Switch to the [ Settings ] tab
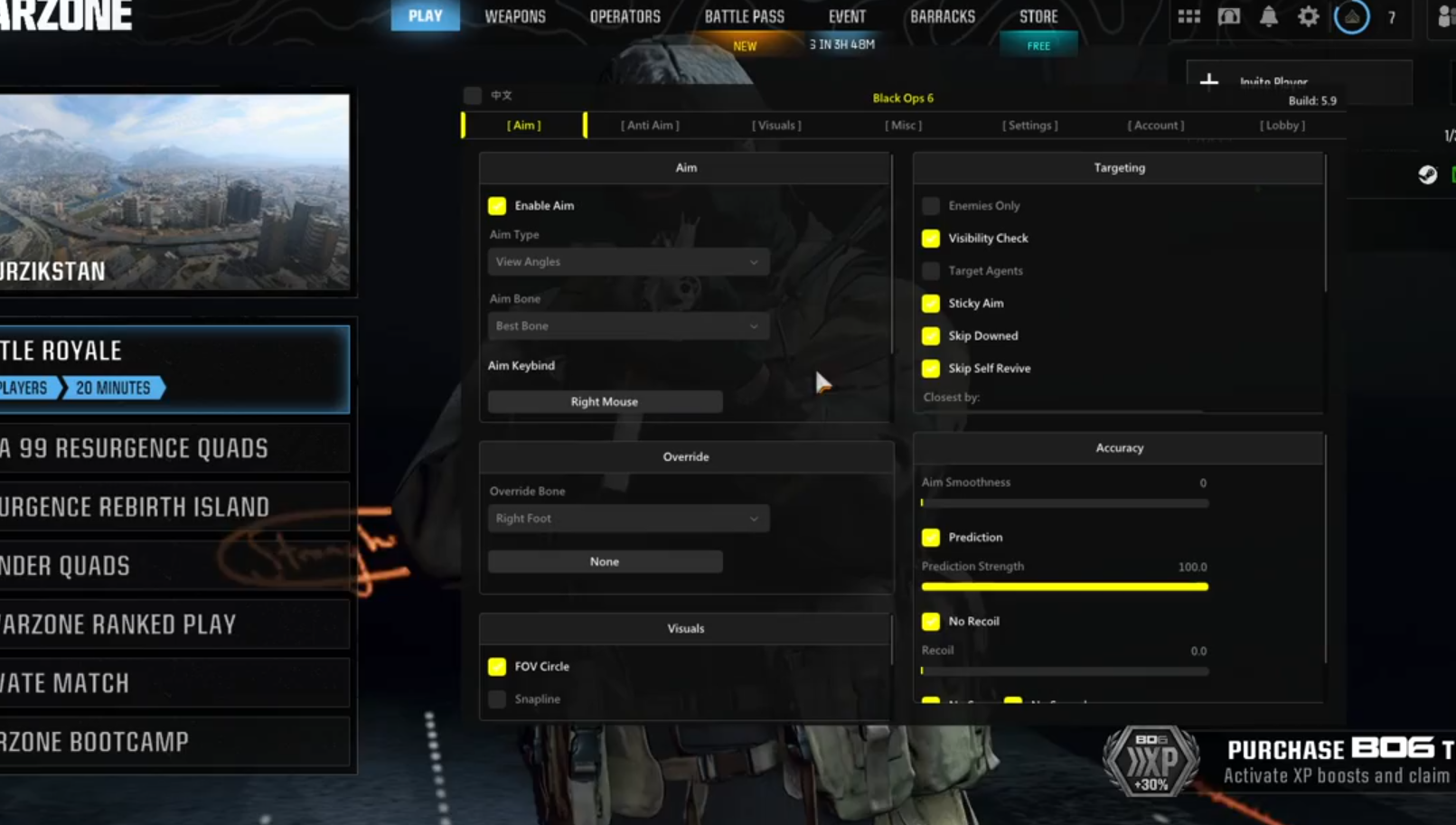Screen dimensions: 1456x825 1029,126
